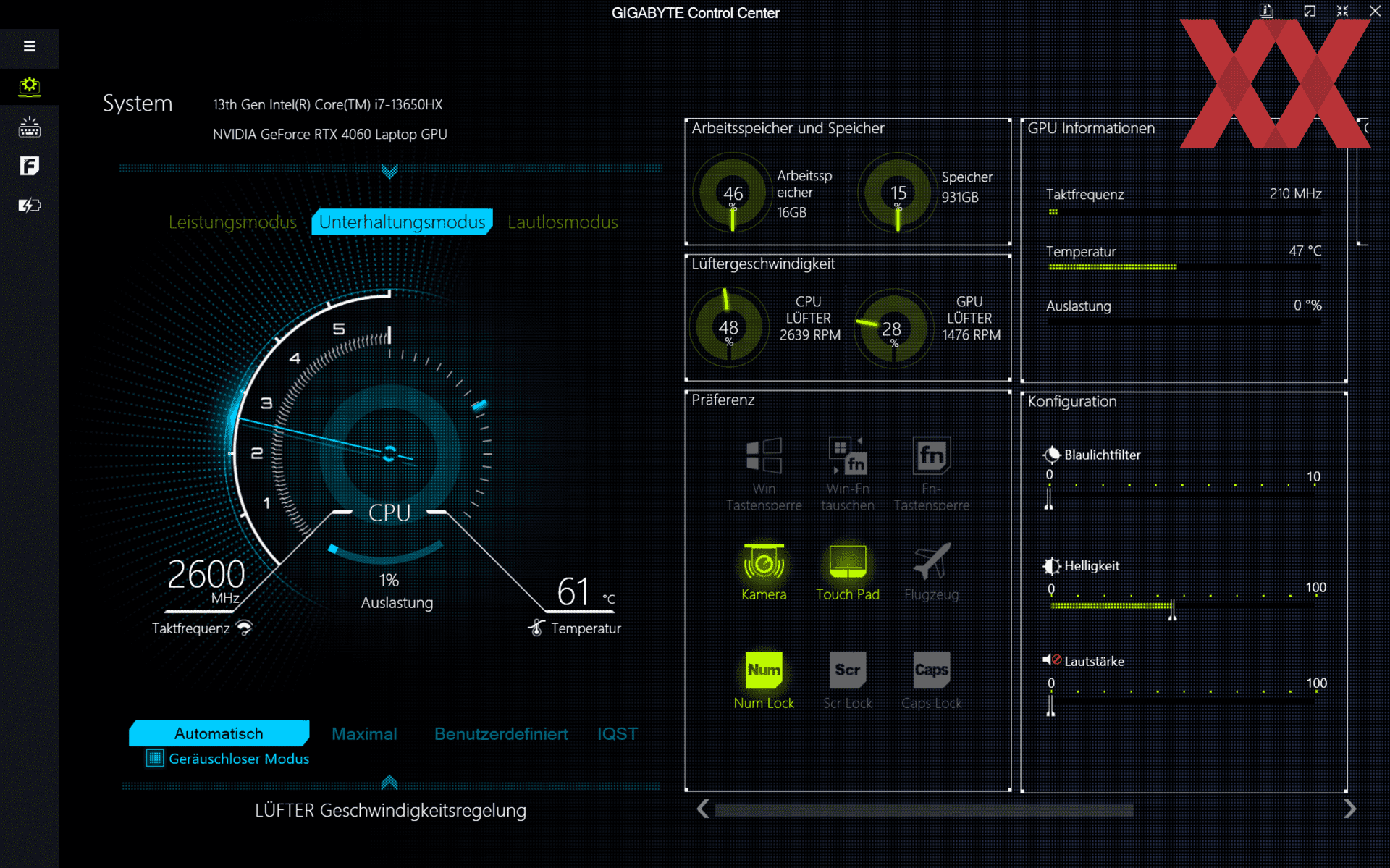
Task: Click the GPU Lüfter 28% gauge
Action: (x=893, y=328)
